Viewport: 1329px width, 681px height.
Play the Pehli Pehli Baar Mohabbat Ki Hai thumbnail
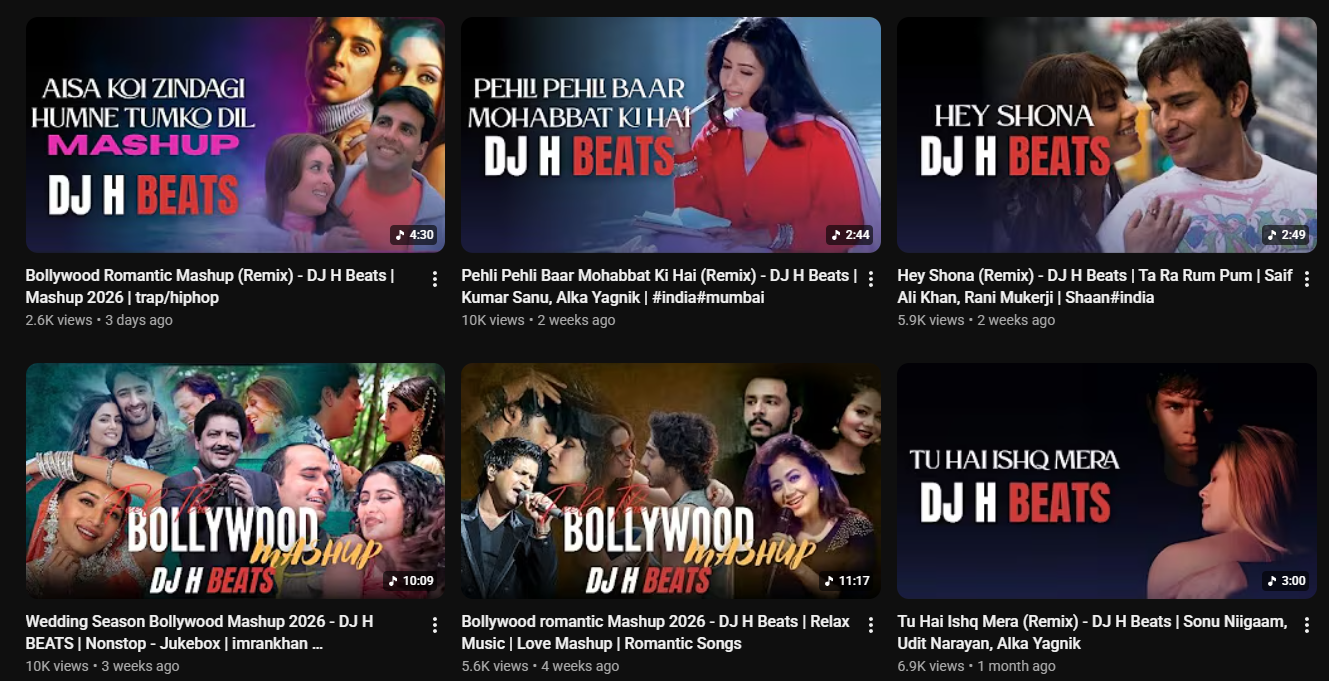pos(671,135)
